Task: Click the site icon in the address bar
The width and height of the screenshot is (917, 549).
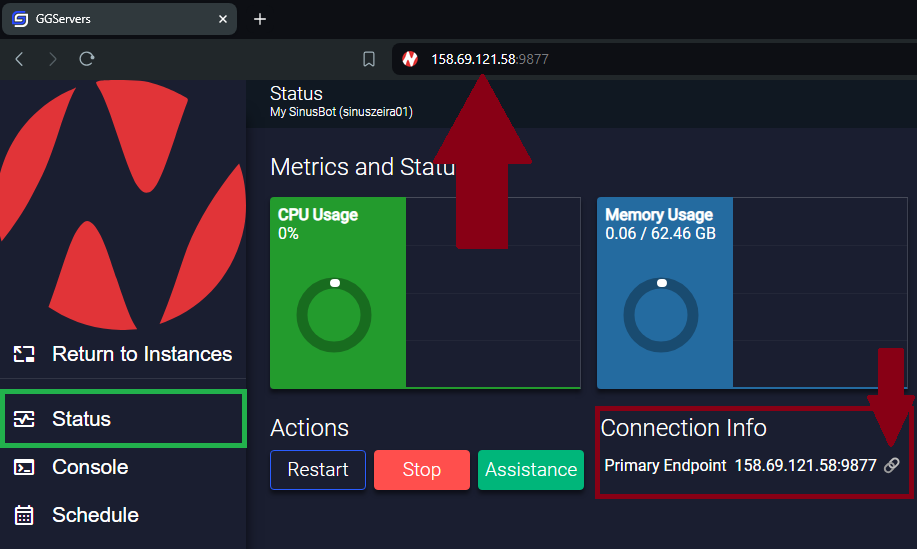Action: [409, 60]
